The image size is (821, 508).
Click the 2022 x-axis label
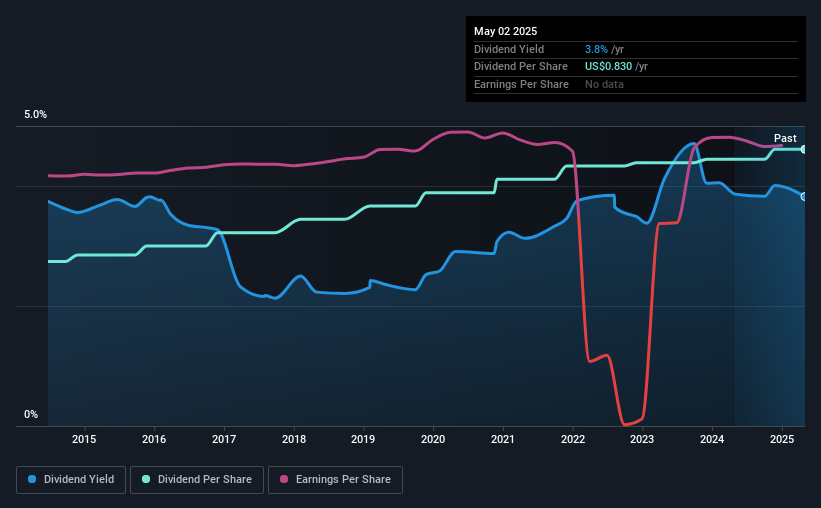(x=573, y=439)
